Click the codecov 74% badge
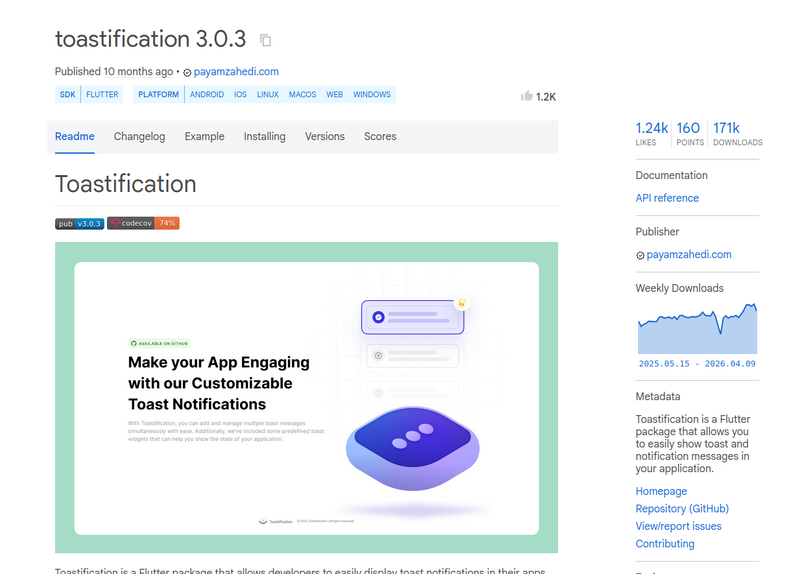 (x=143, y=223)
